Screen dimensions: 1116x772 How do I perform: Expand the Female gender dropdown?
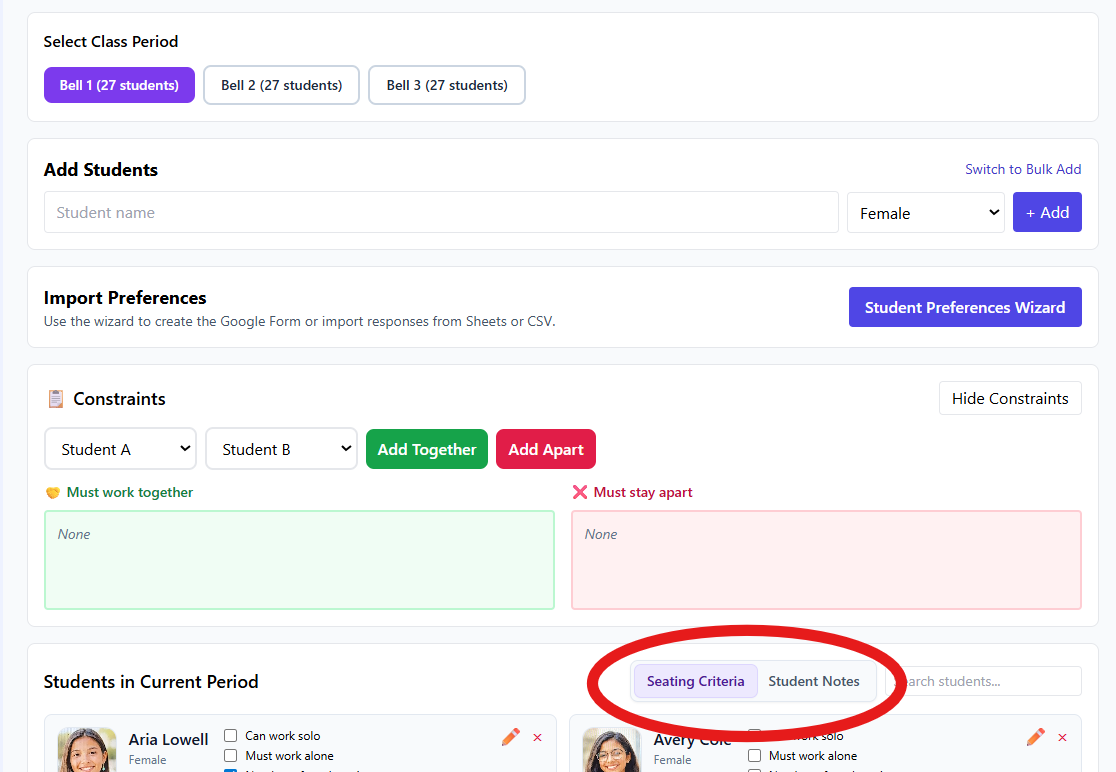925,213
